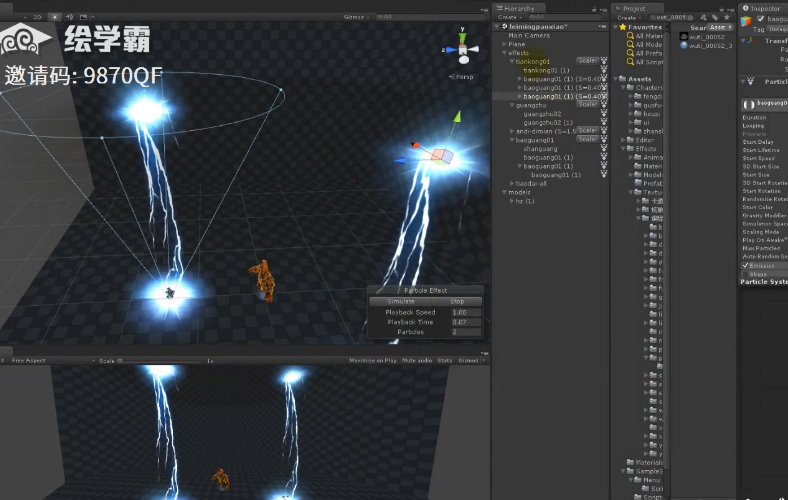
Task: Click particle icon on guangzhu02 row
Action: click(x=604, y=114)
